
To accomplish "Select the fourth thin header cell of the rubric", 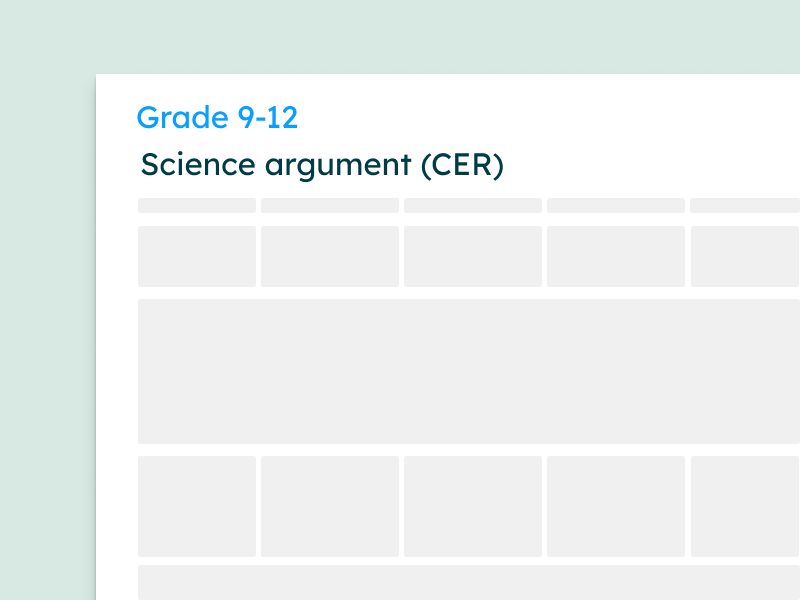I will pyautogui.click(x=616, y=206).
